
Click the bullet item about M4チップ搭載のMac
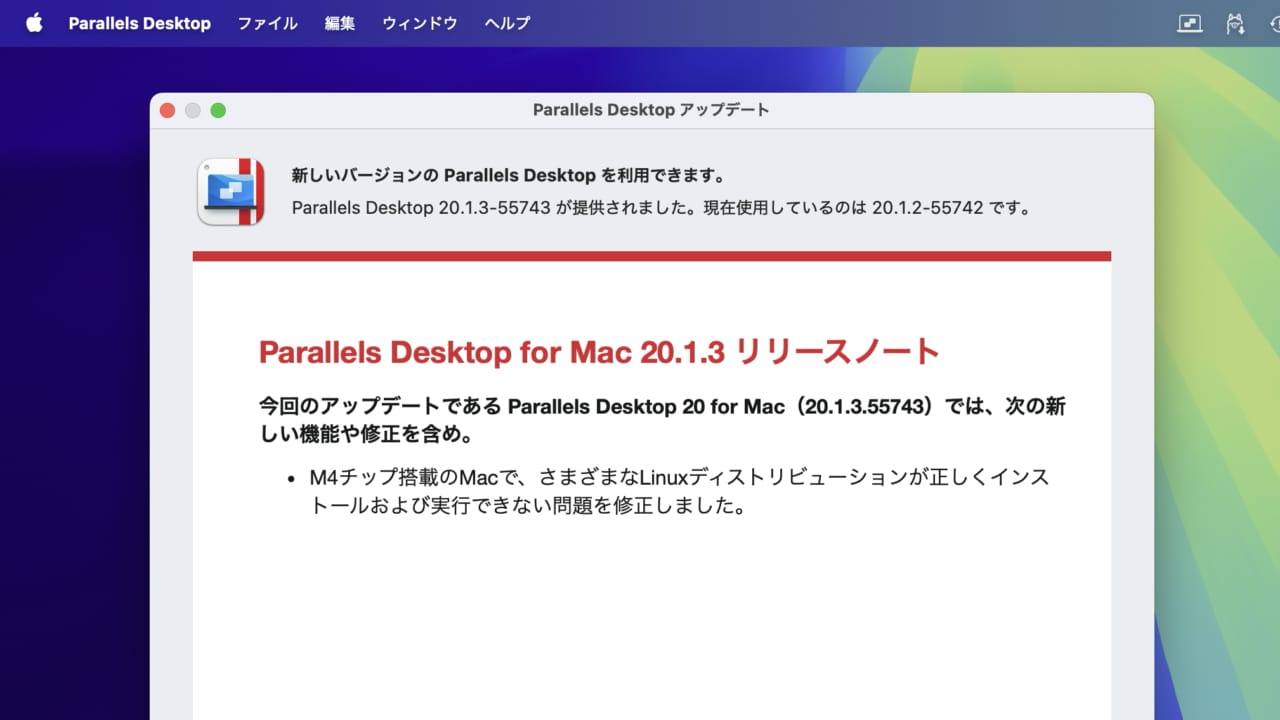(680, 491)
